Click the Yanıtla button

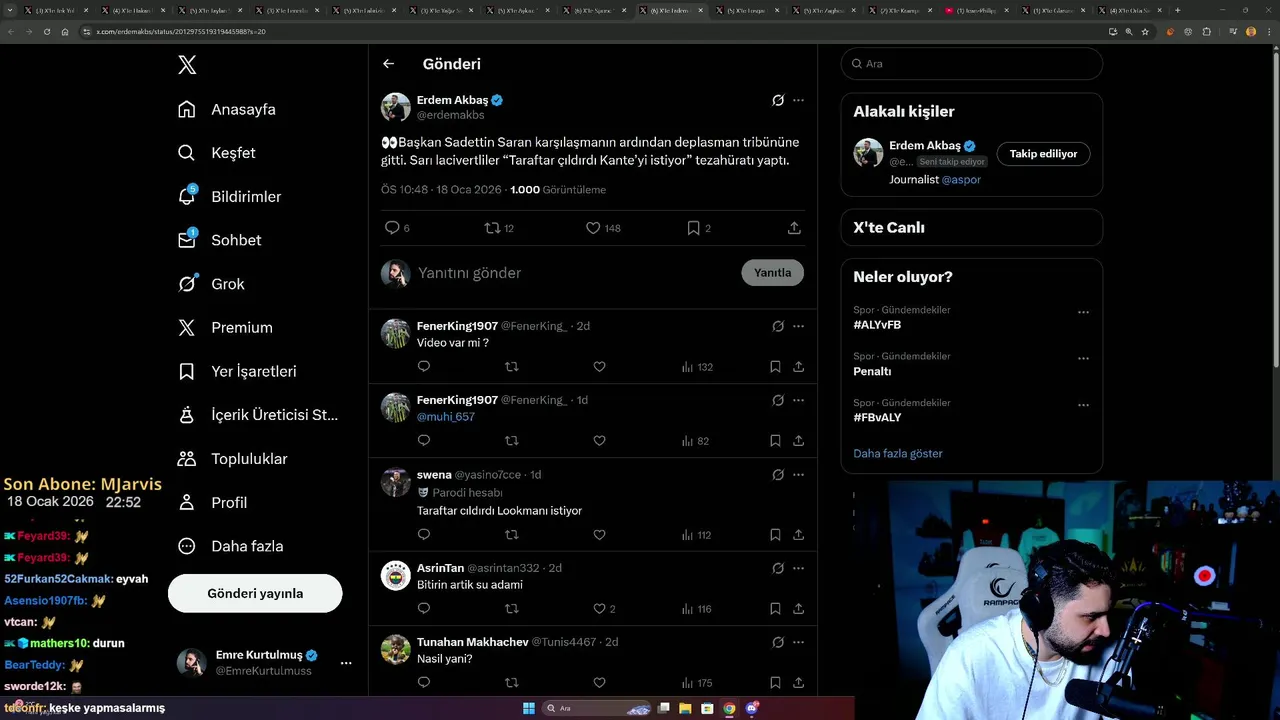click(772, 273)
